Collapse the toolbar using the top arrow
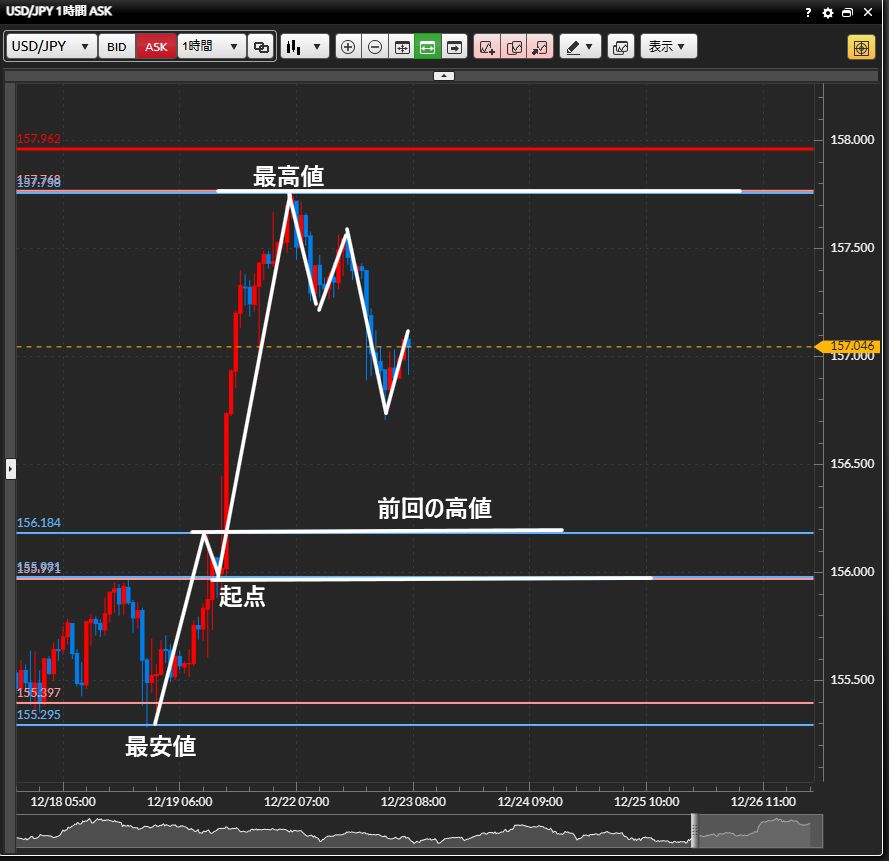The image size is (889, 861). 444,76
